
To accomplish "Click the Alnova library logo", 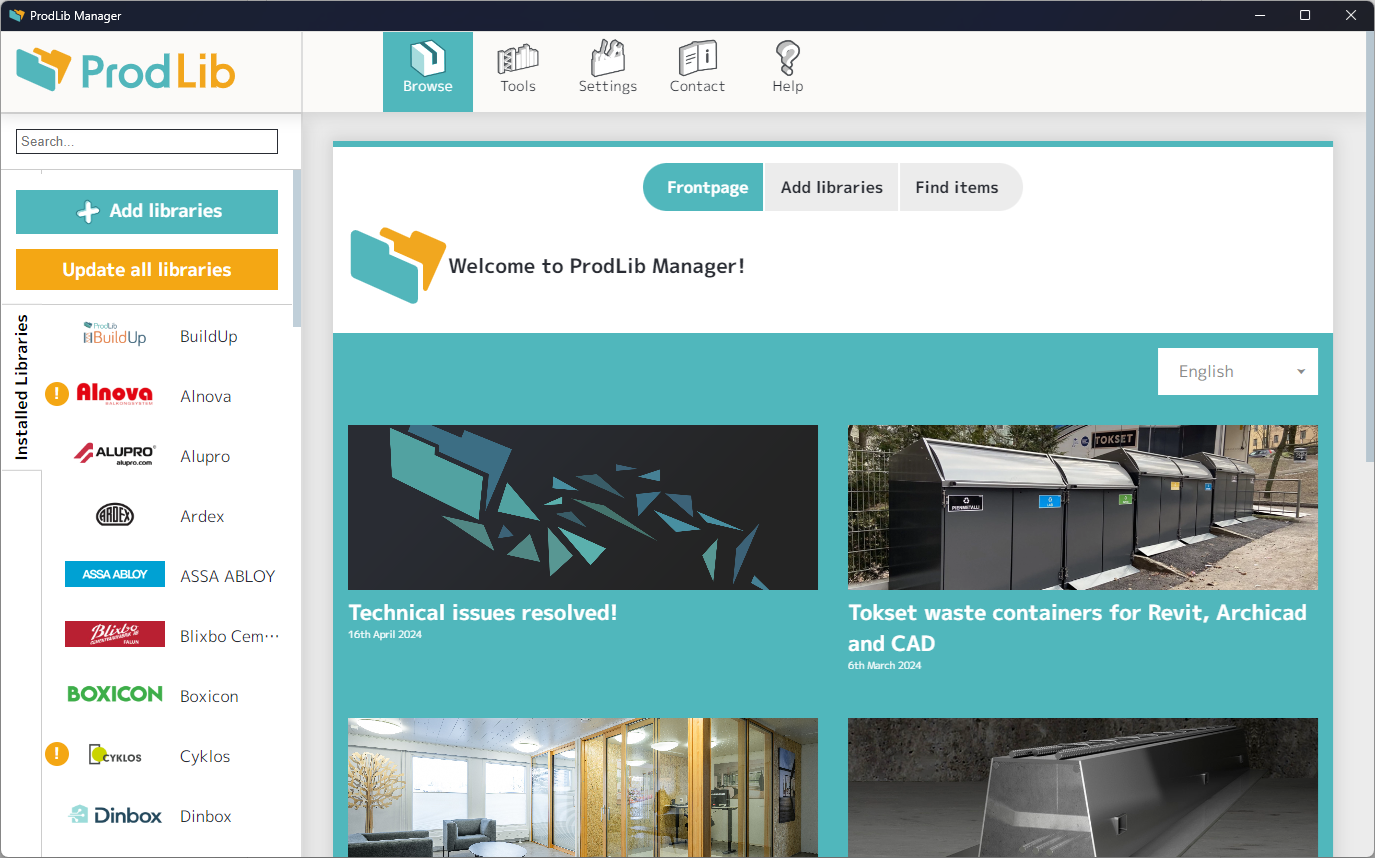I will click(x=115, y=394).
